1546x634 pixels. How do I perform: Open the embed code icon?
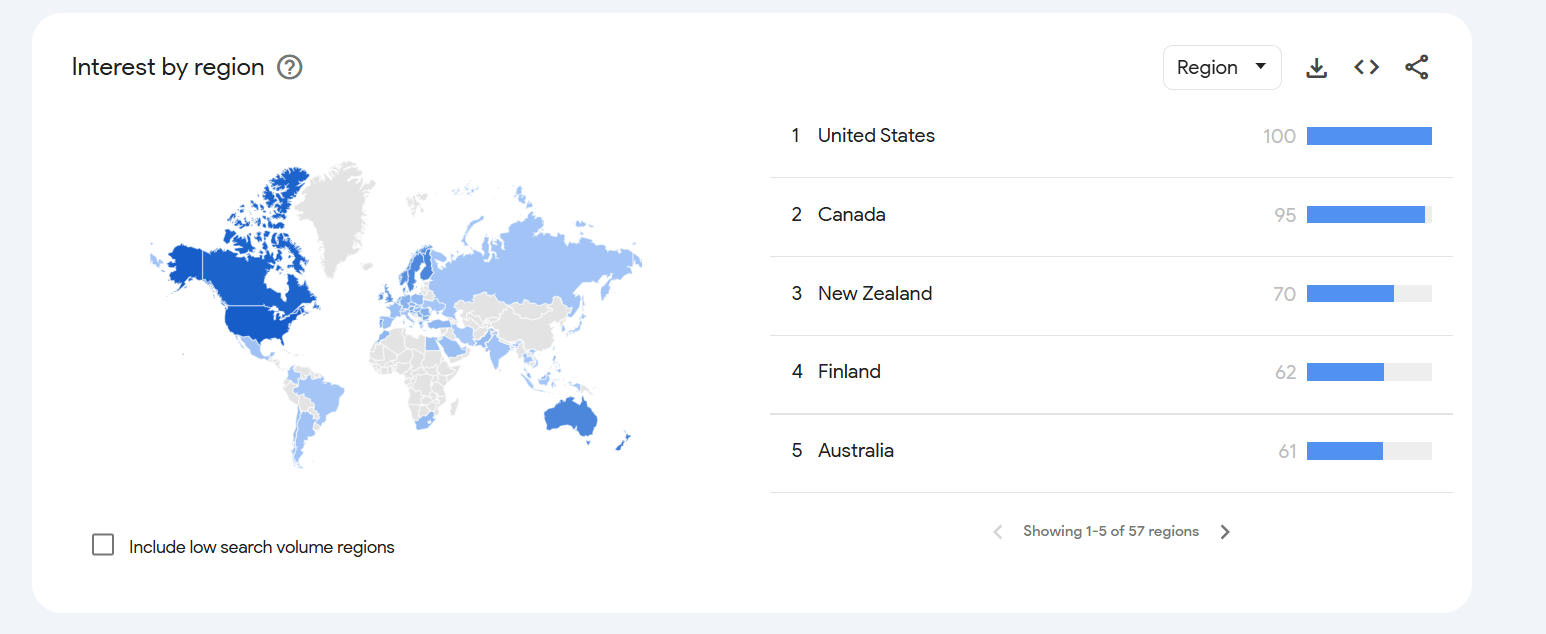pos(1367,67)
